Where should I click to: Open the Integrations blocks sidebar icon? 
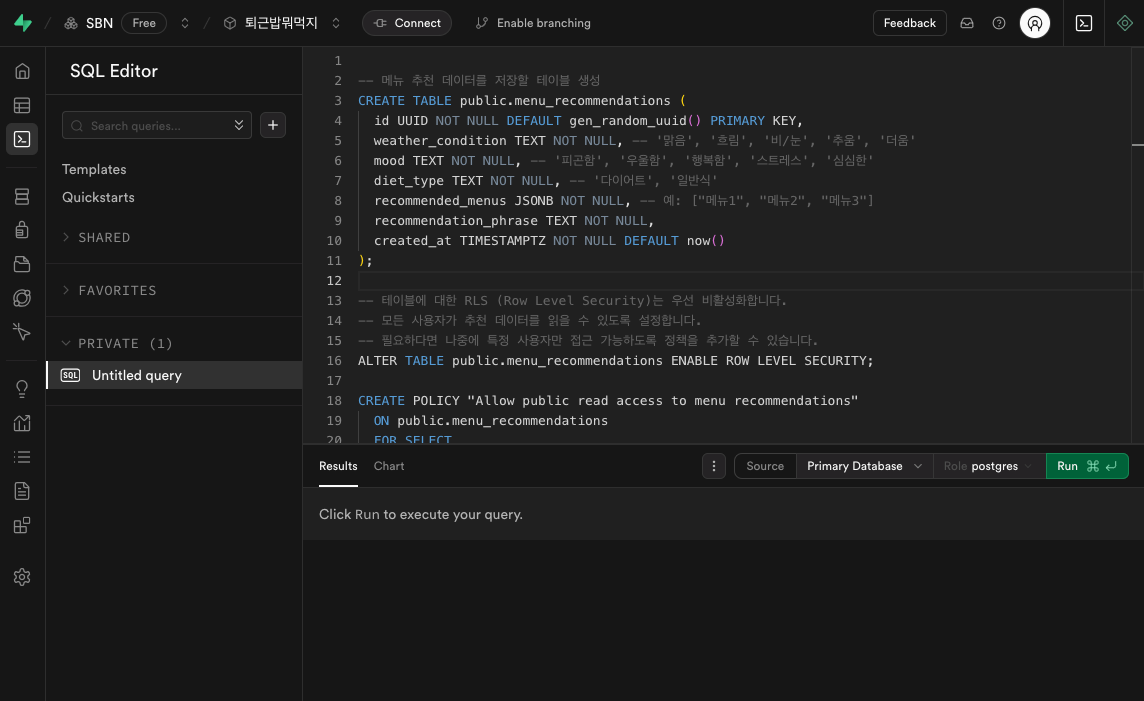click(22, 525)
